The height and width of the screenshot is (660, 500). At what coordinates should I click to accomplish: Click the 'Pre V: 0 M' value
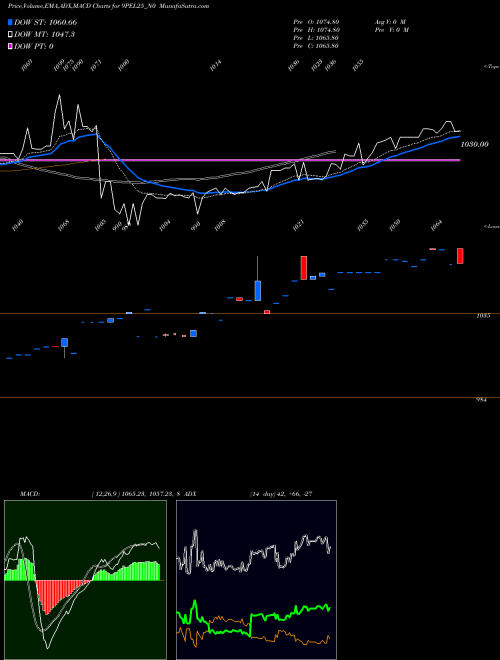(393, 30)
